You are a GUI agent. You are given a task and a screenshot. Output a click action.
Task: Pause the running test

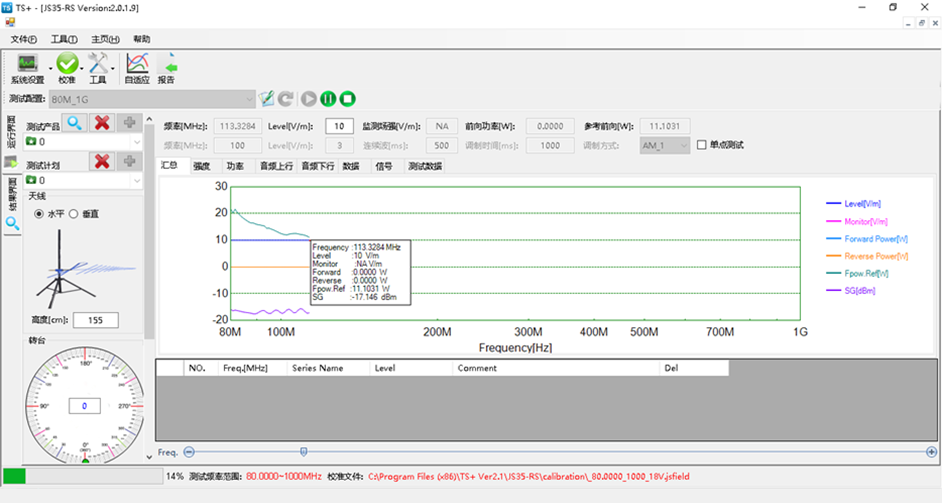pyautogui.click(x=328, y=99)
